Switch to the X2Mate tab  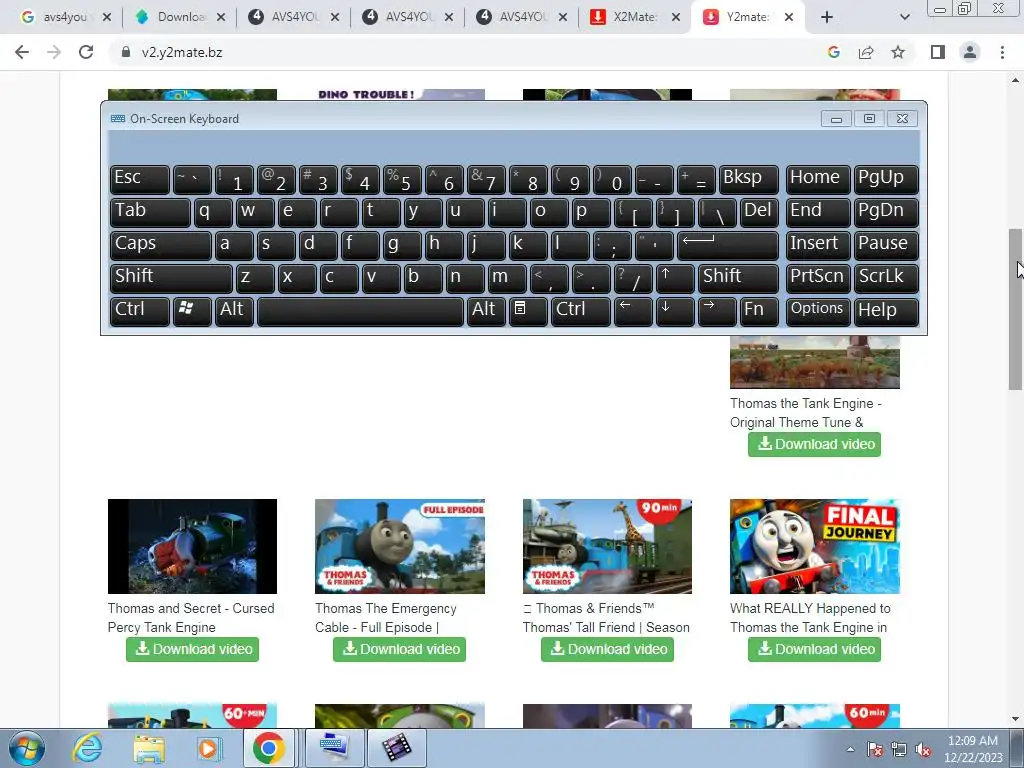633,17
